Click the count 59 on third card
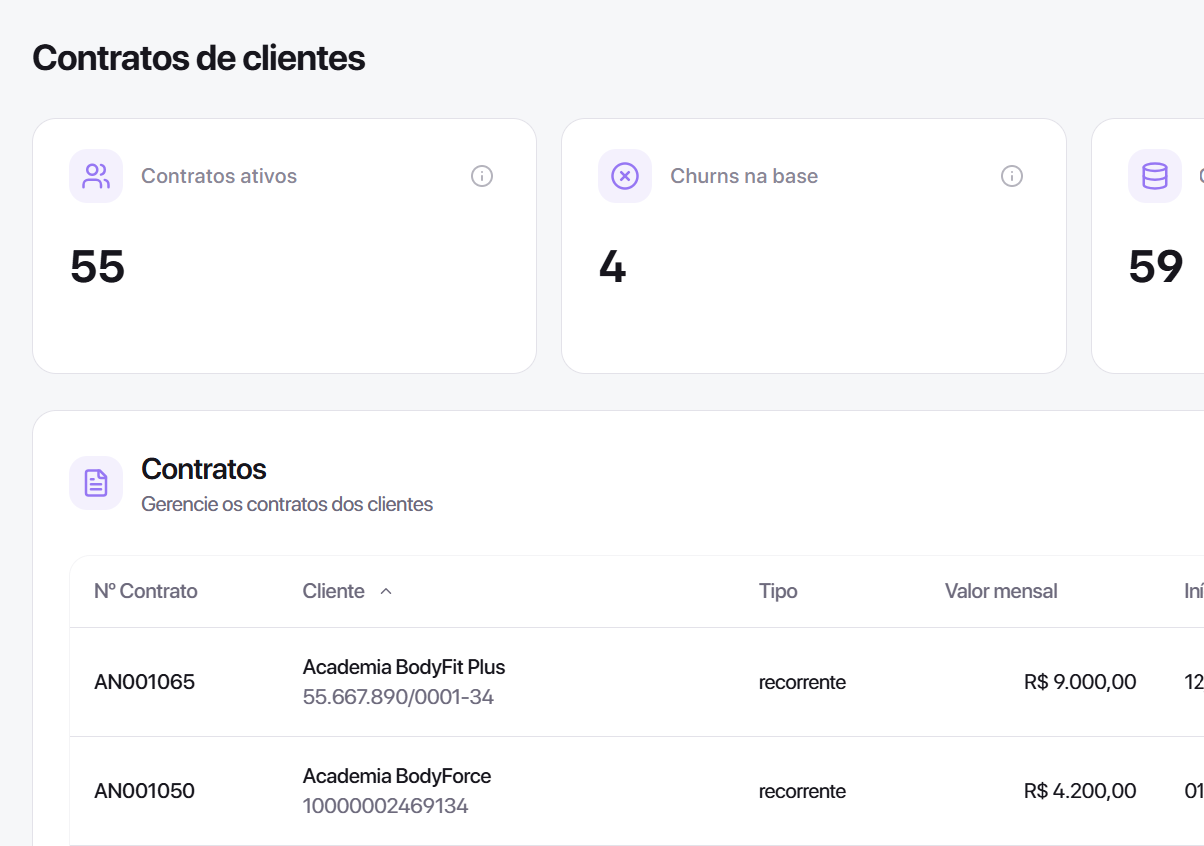The width and height of the screenshot is (1204, 846). point(1156,267)
